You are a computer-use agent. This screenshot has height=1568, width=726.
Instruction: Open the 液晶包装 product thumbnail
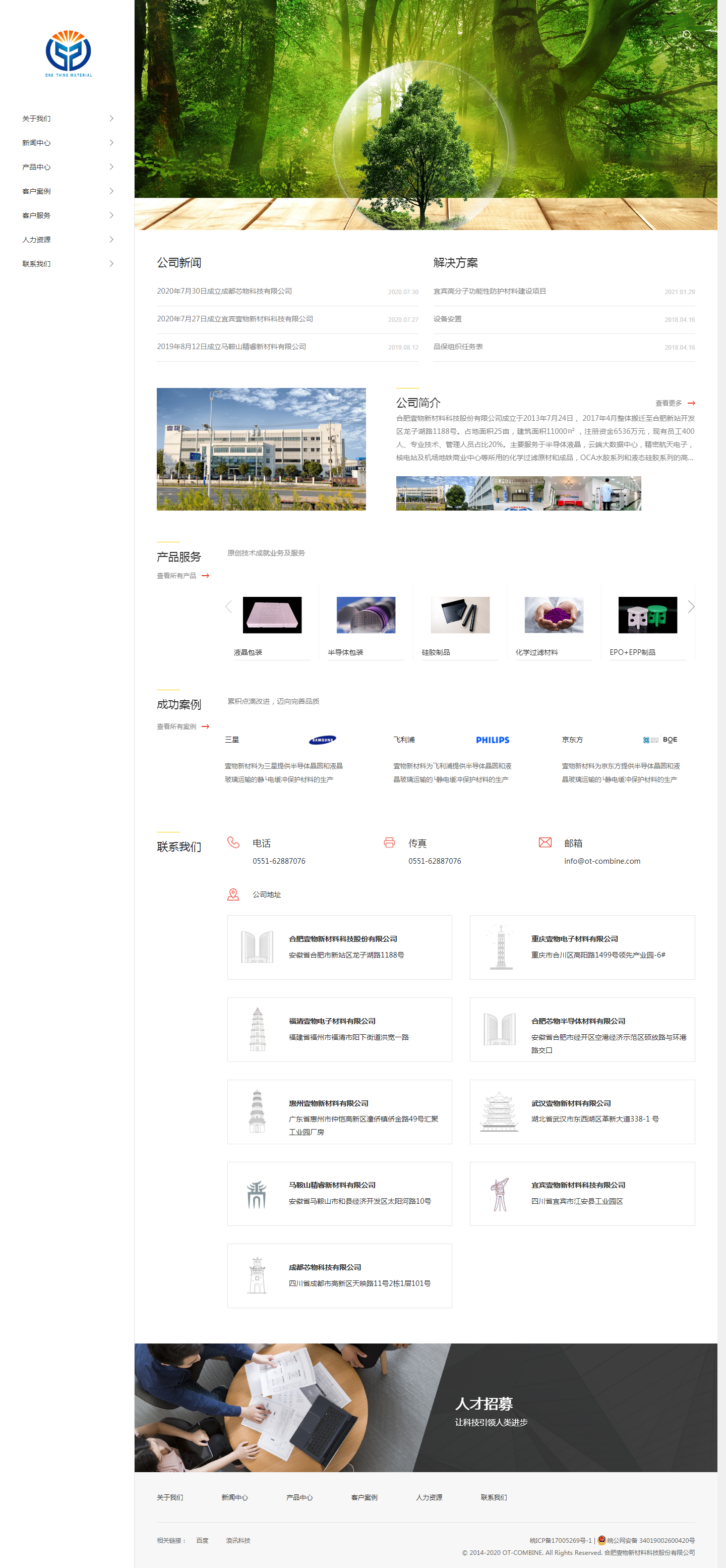point(272,615)
